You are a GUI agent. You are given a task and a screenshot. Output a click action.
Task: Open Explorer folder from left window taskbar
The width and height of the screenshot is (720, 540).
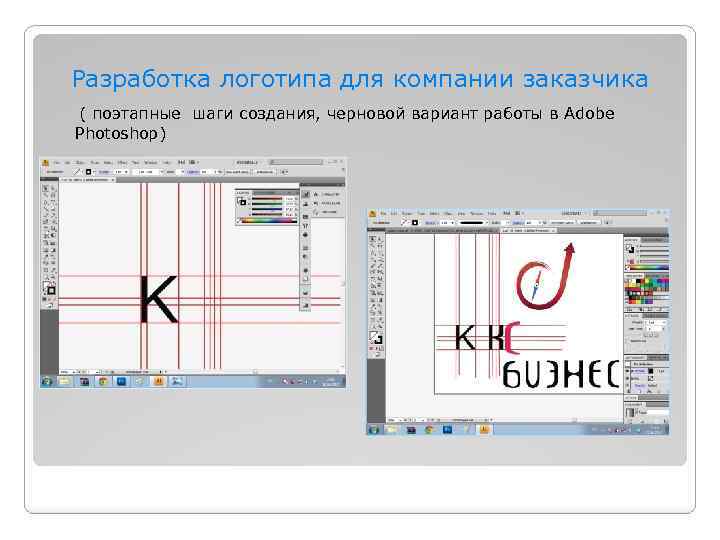pos(64,381)
